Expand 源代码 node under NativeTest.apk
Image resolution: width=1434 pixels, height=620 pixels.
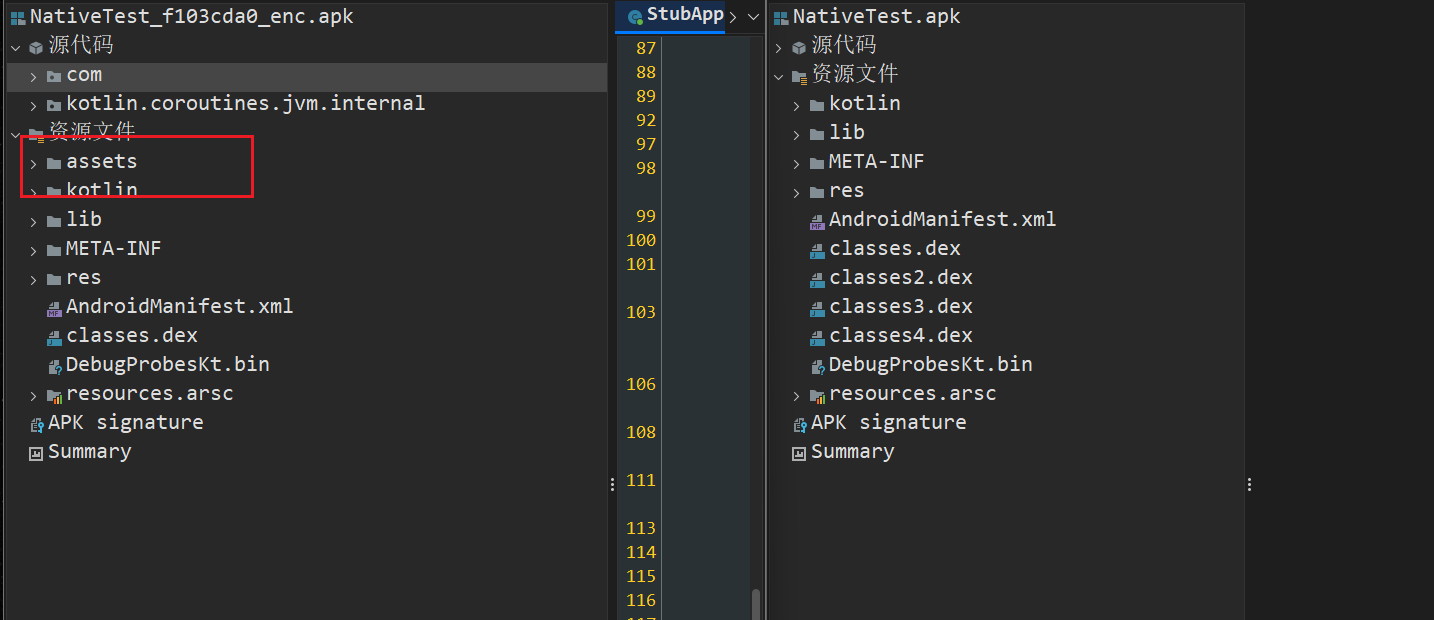click(779, 47)
